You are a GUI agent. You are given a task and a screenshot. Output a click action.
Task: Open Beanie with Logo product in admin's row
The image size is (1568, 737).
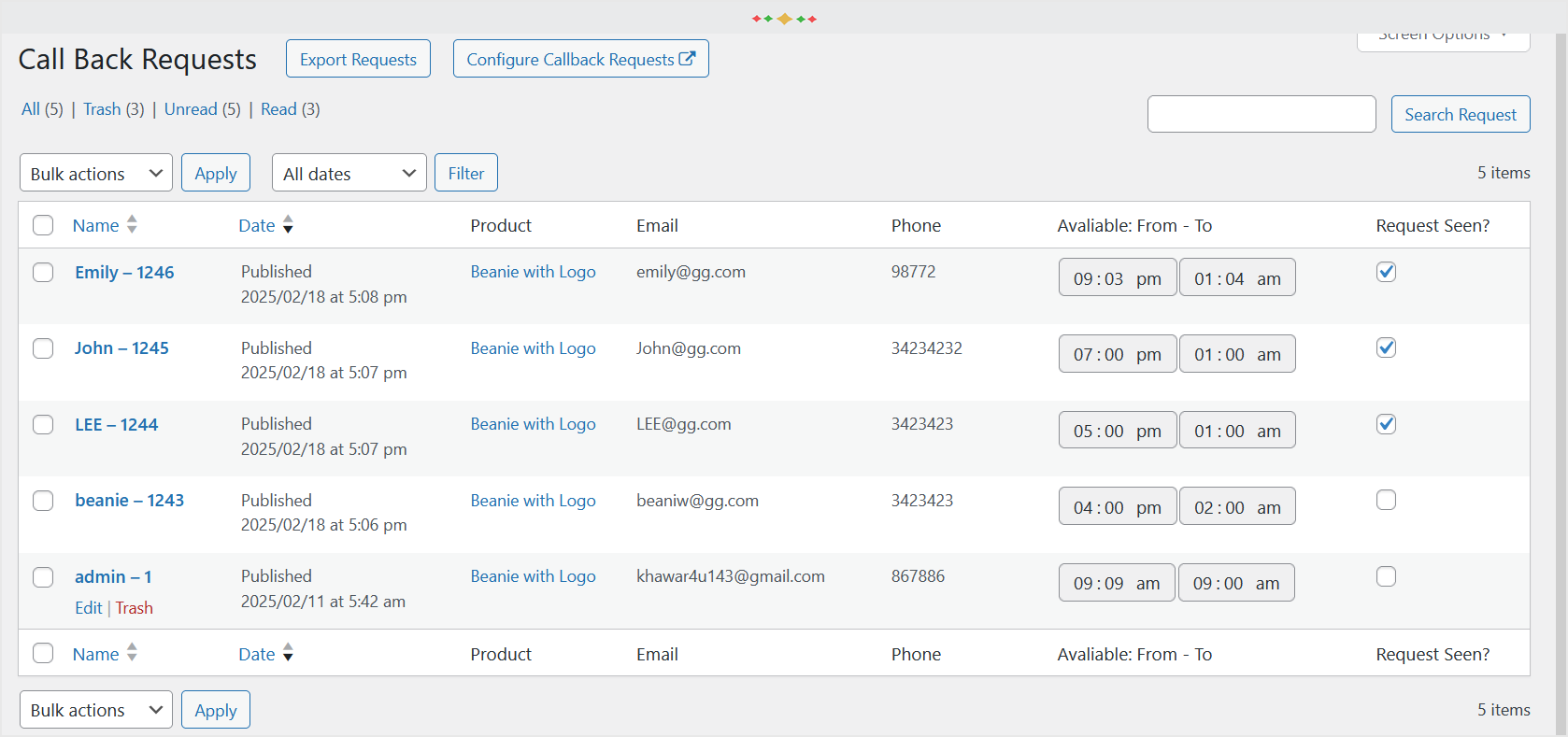coord(534,576)
